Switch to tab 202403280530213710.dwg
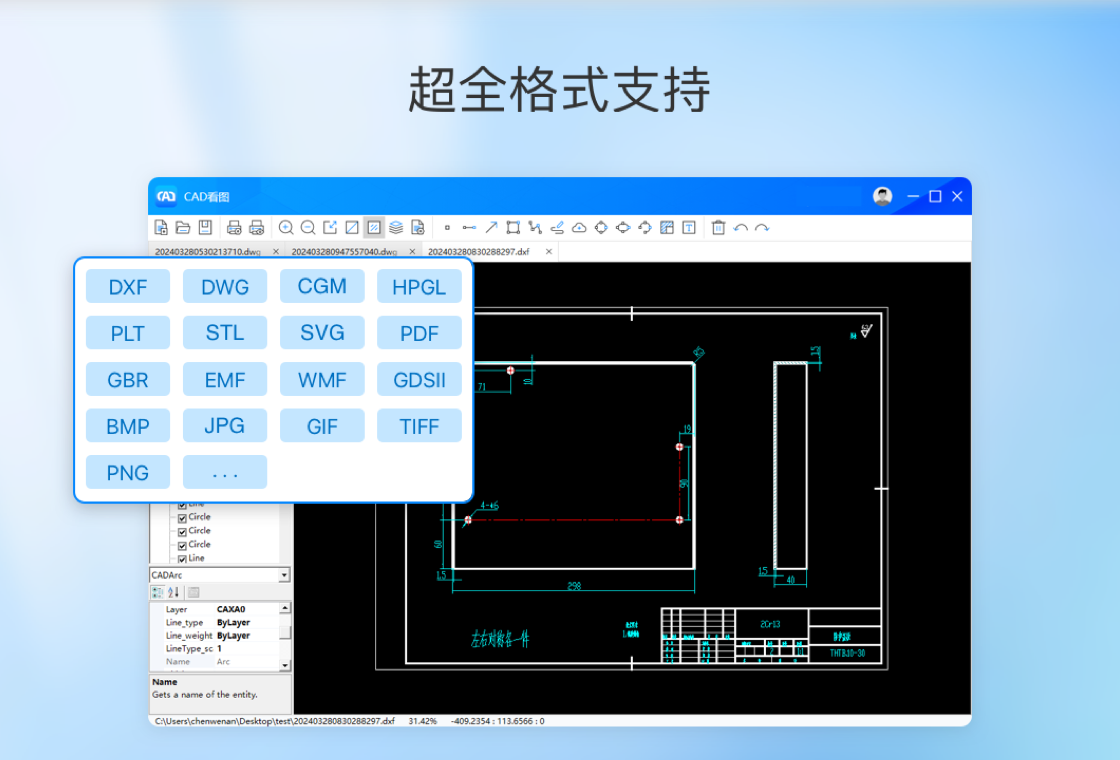Viewport: 1120px width, 760px height. [208, 251]
